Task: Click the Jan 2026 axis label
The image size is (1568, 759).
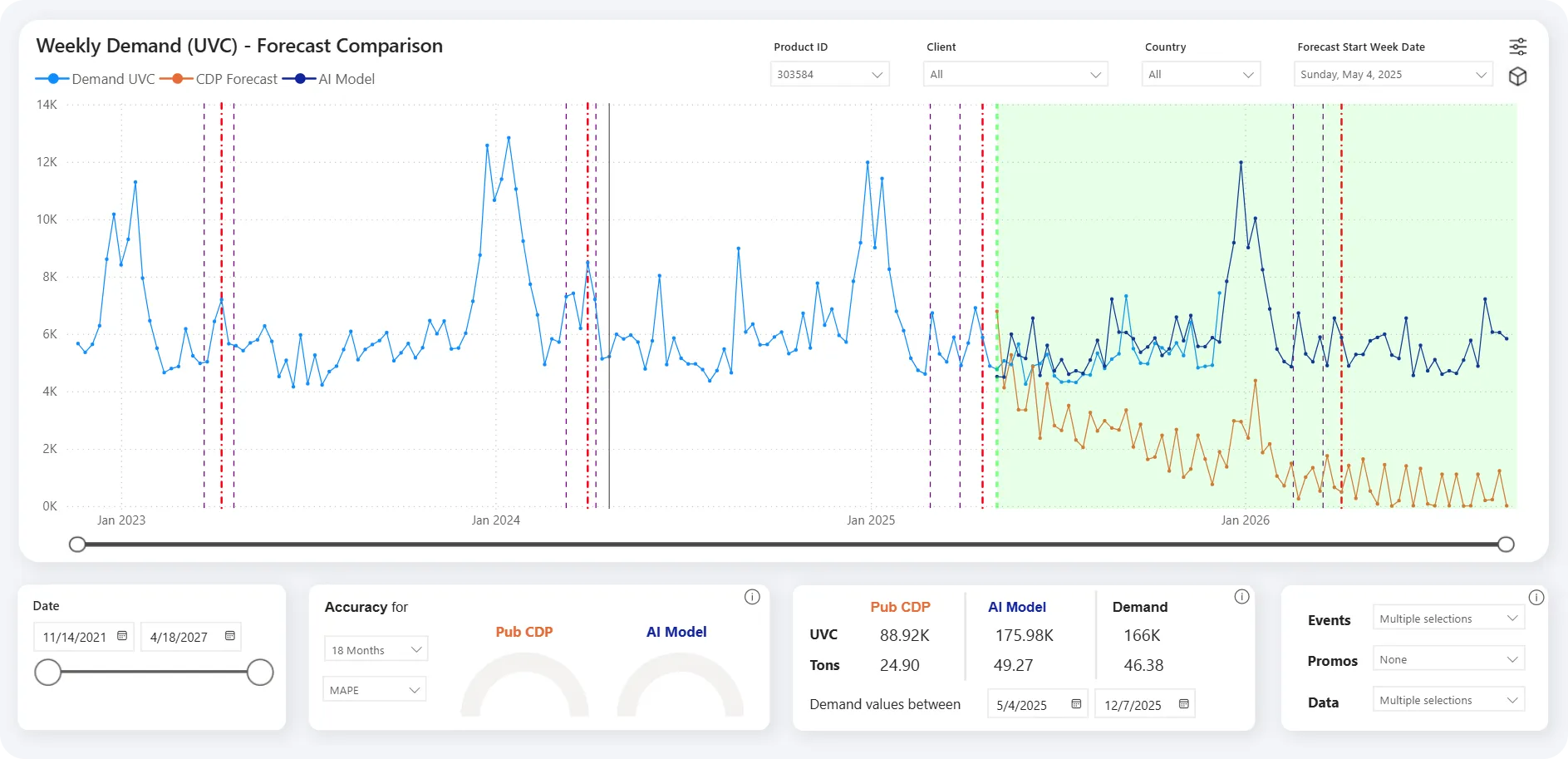Action: click(x=1245, y=520)
